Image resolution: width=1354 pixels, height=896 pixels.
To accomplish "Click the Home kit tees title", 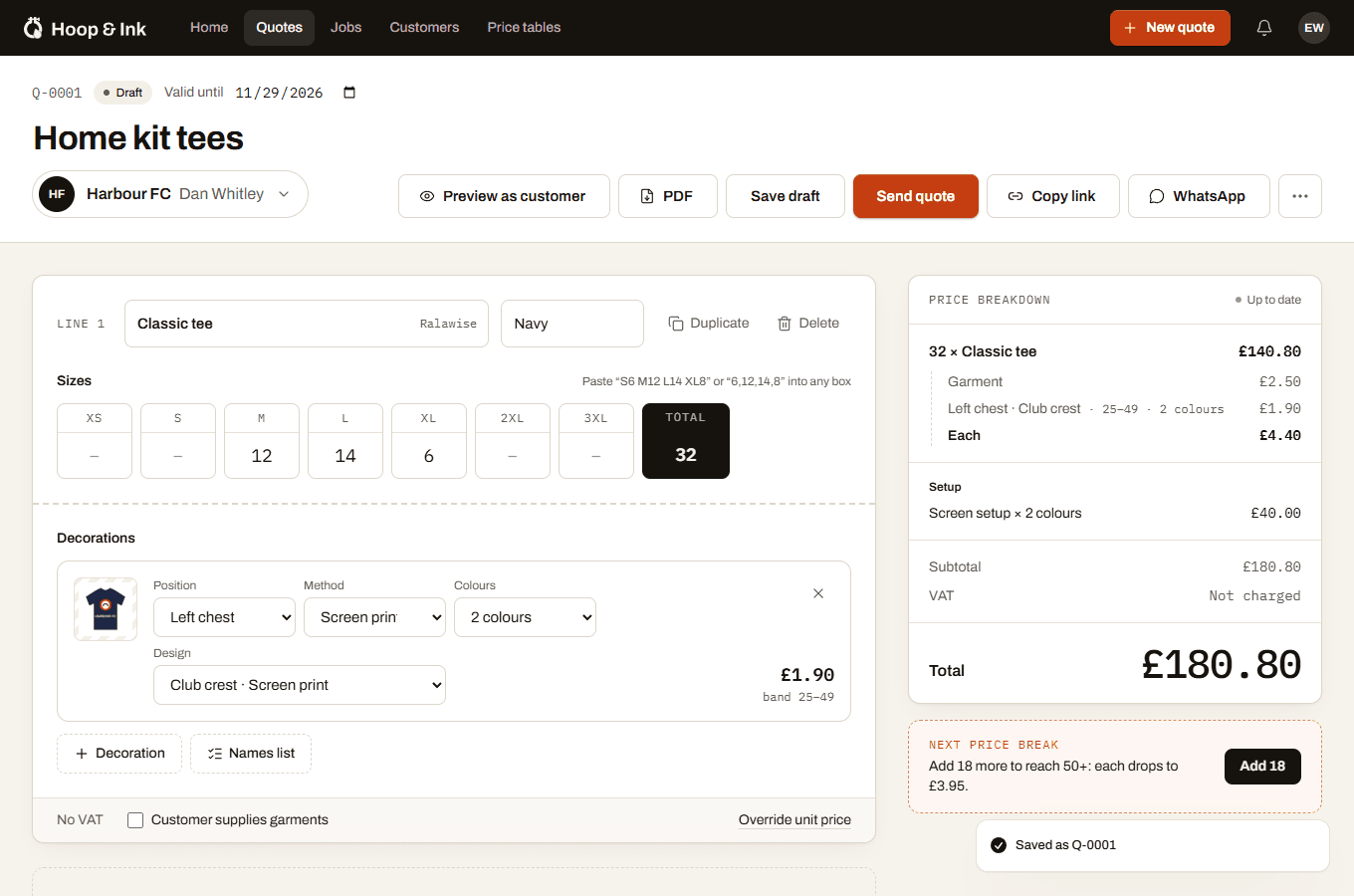I will 138,138.
